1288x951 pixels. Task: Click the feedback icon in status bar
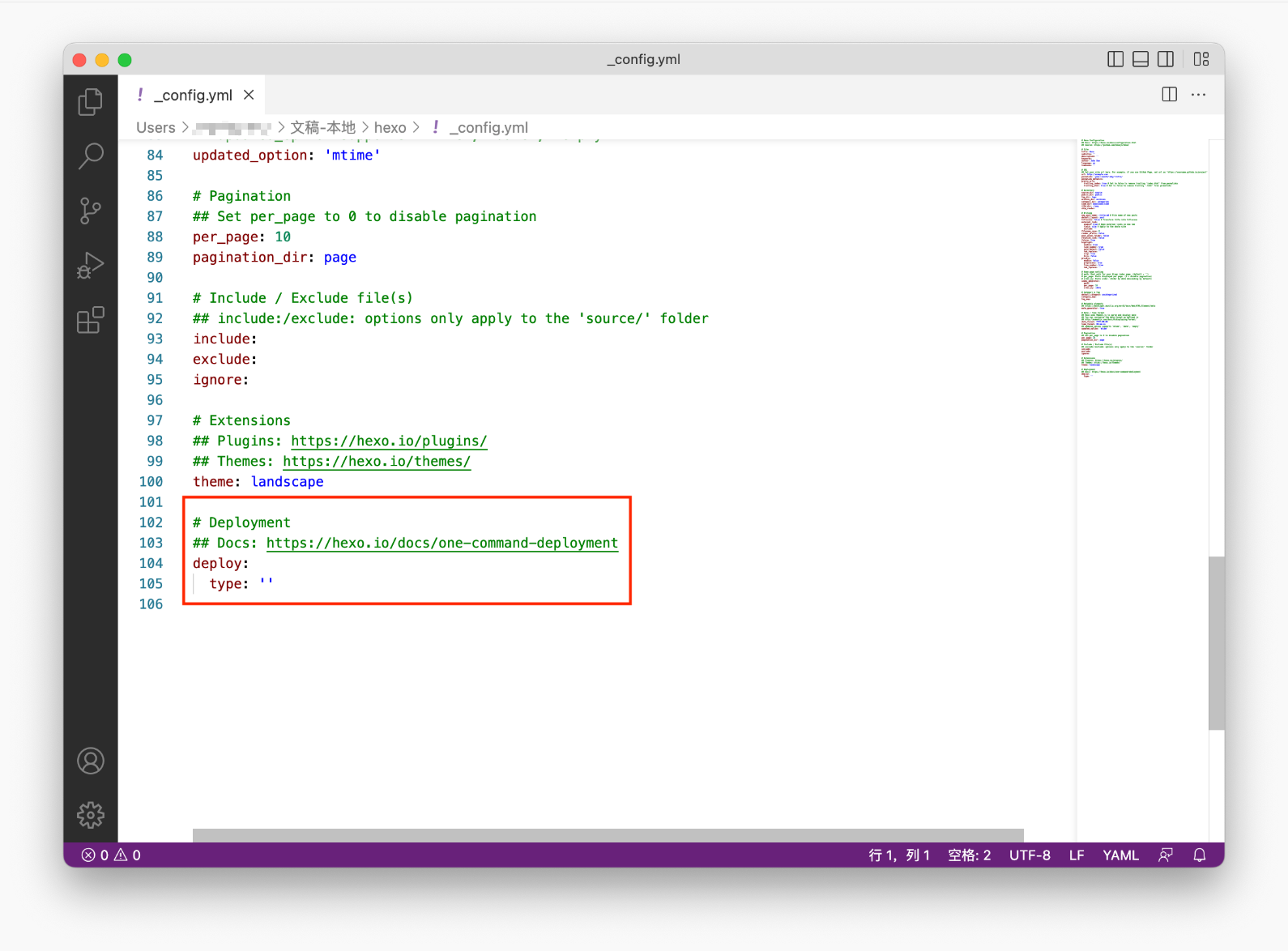1166,855
